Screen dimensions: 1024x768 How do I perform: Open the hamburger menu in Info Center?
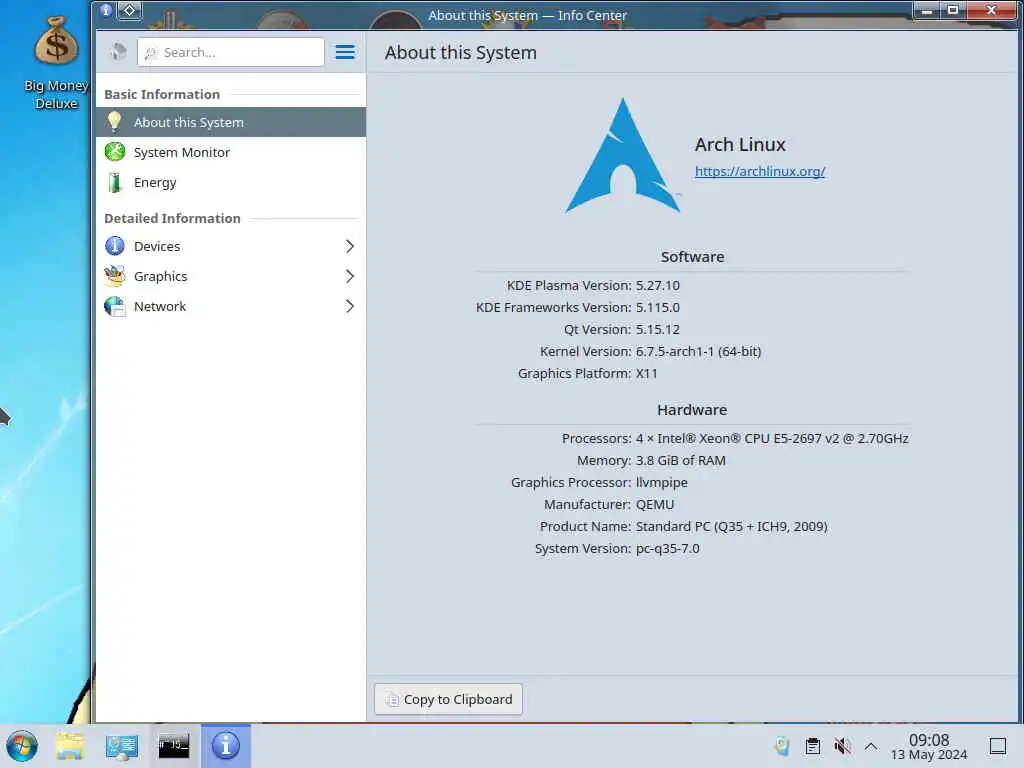[345, 52]
